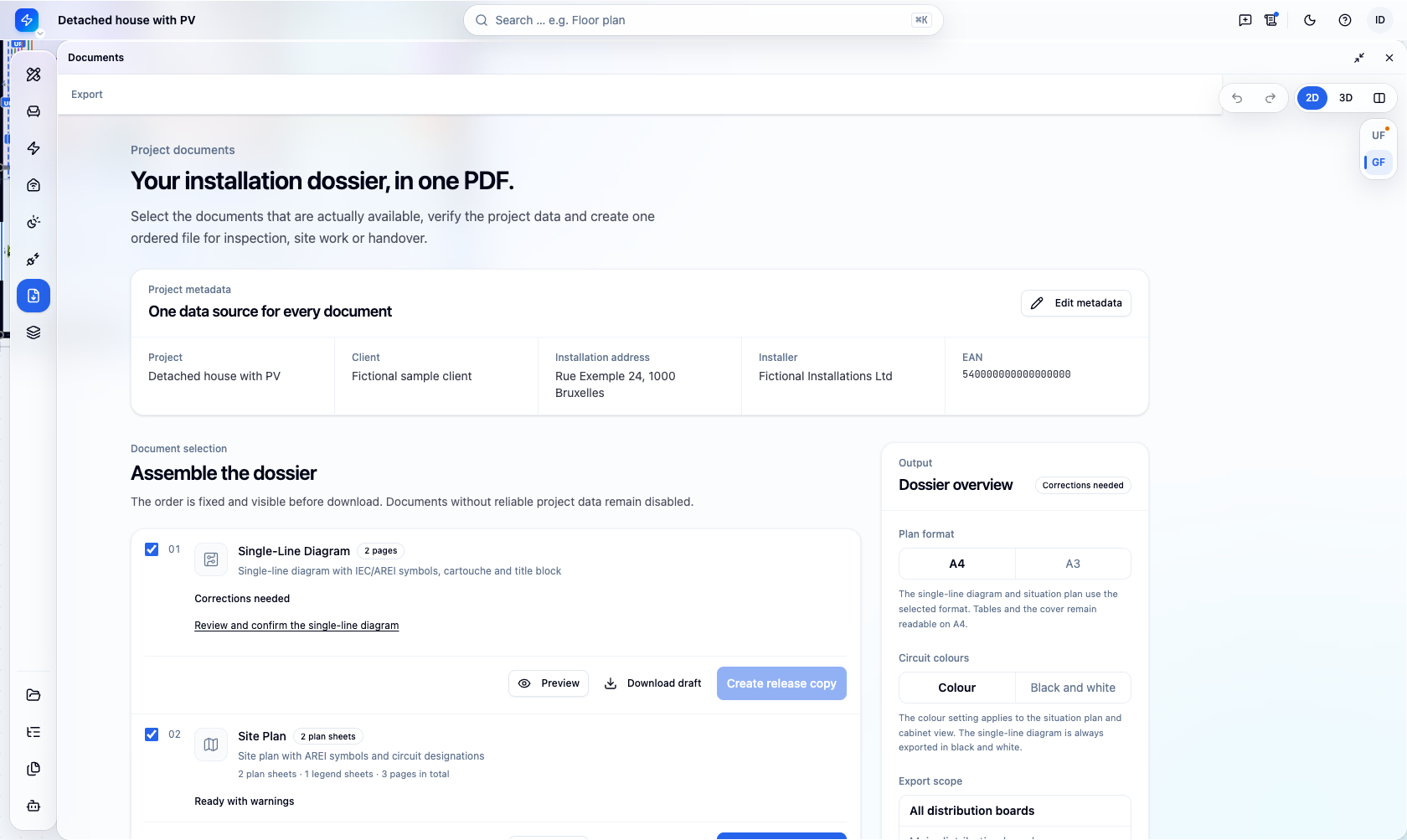Open the feedback message icon in header
This screenshot has height=840, width=1407.
point(1245,20)
